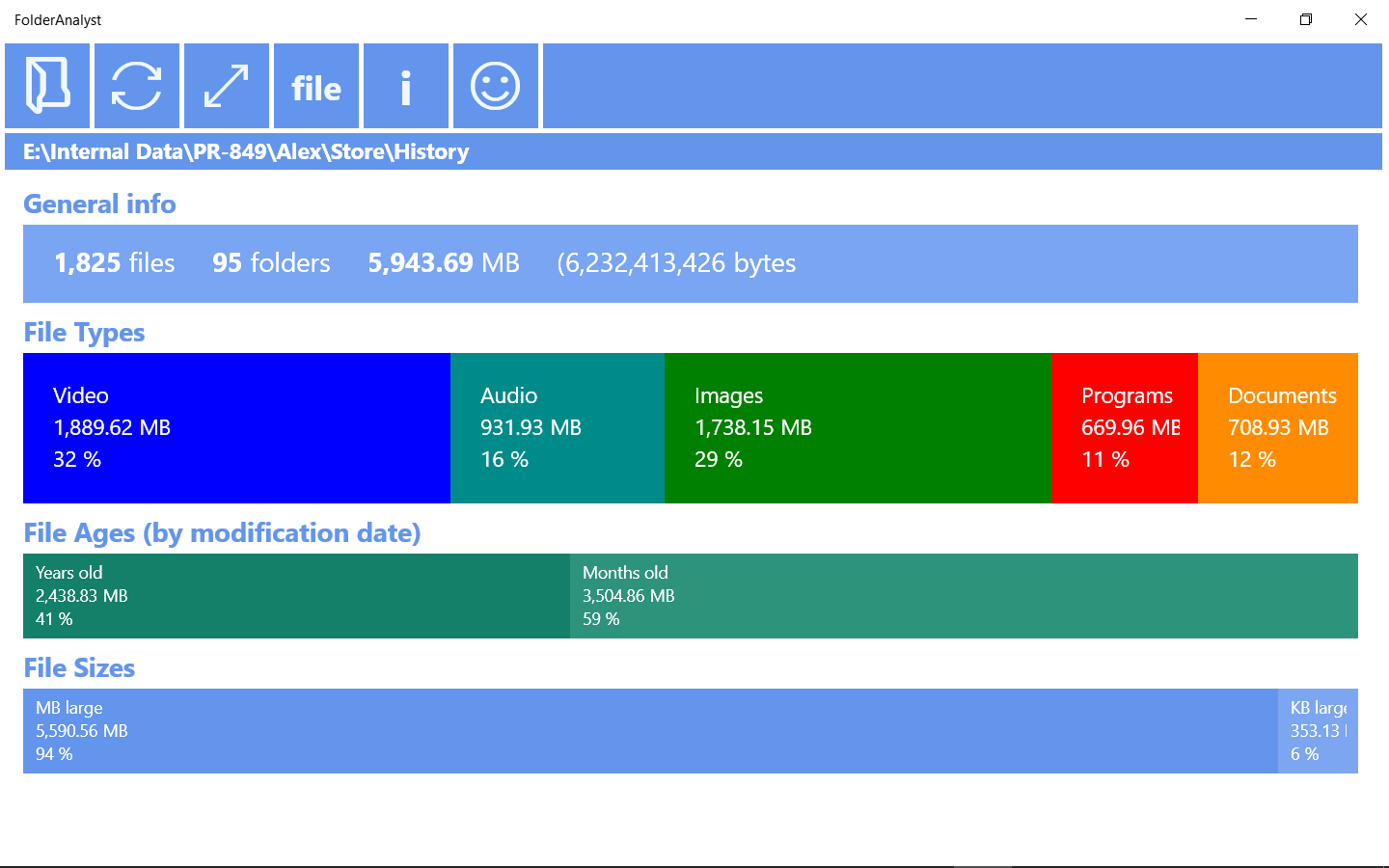This screenshot has width=1389, height=868.
Task: Open the folder selection icon
Action: [47, 86]
